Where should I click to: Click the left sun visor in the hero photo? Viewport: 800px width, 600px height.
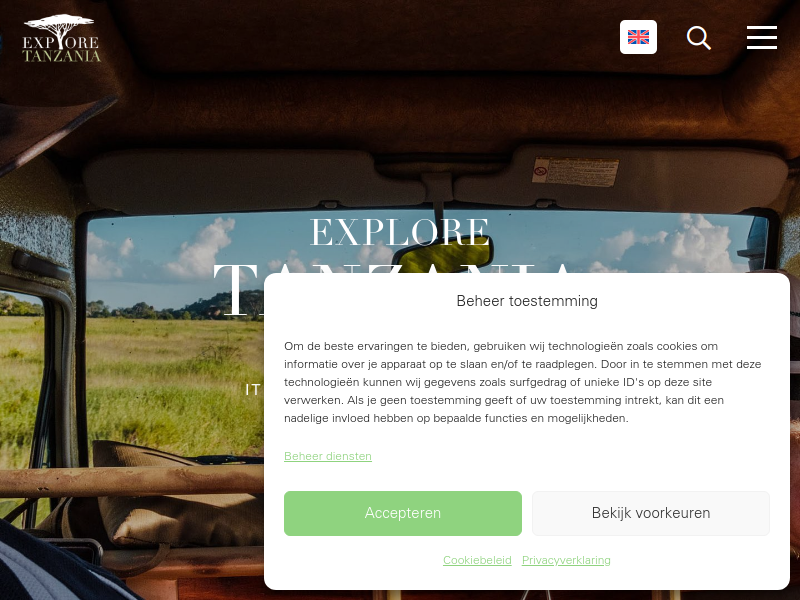254,180
